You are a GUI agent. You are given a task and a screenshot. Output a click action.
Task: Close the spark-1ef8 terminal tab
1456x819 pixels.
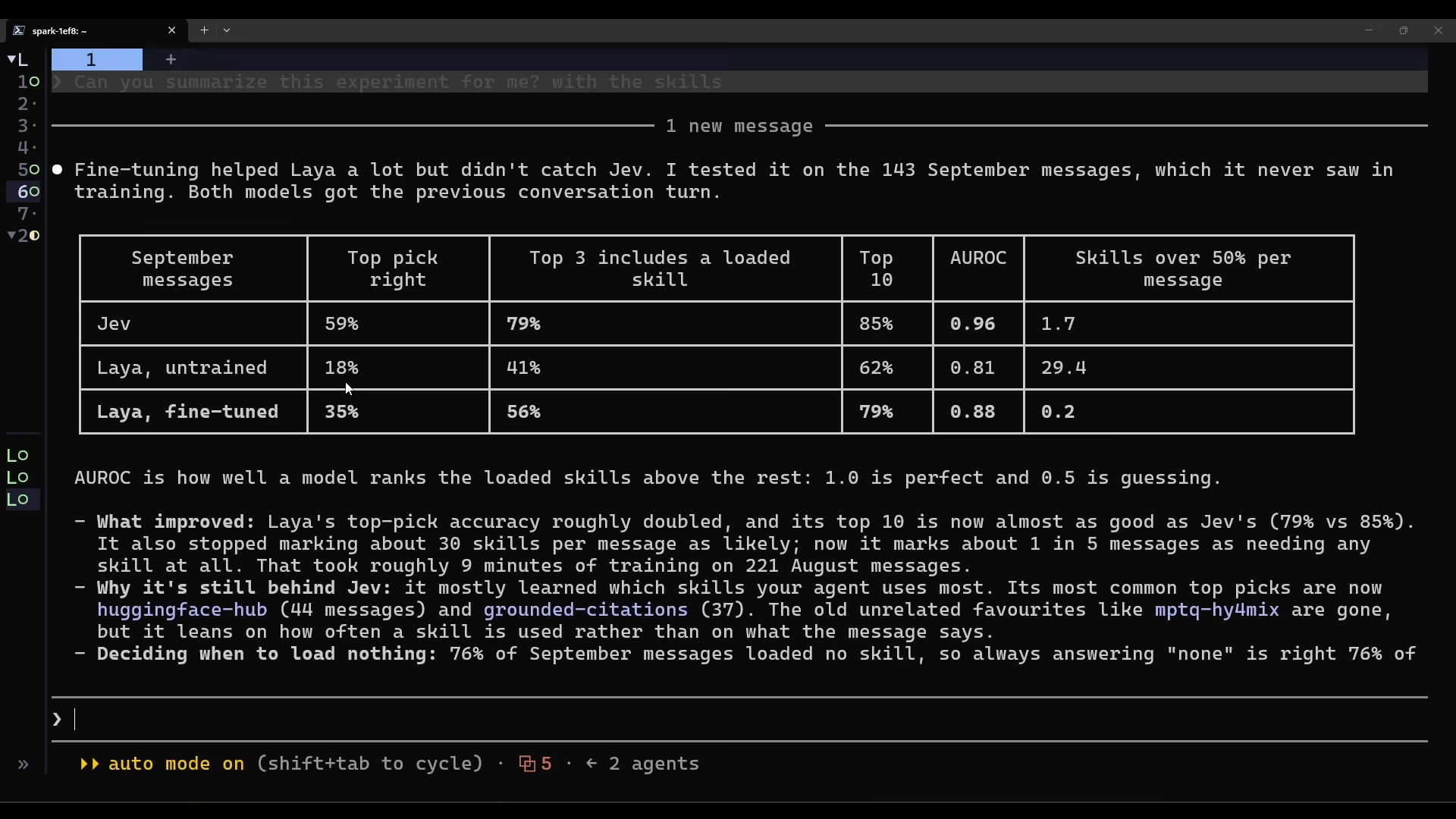(x=171, y=30)
